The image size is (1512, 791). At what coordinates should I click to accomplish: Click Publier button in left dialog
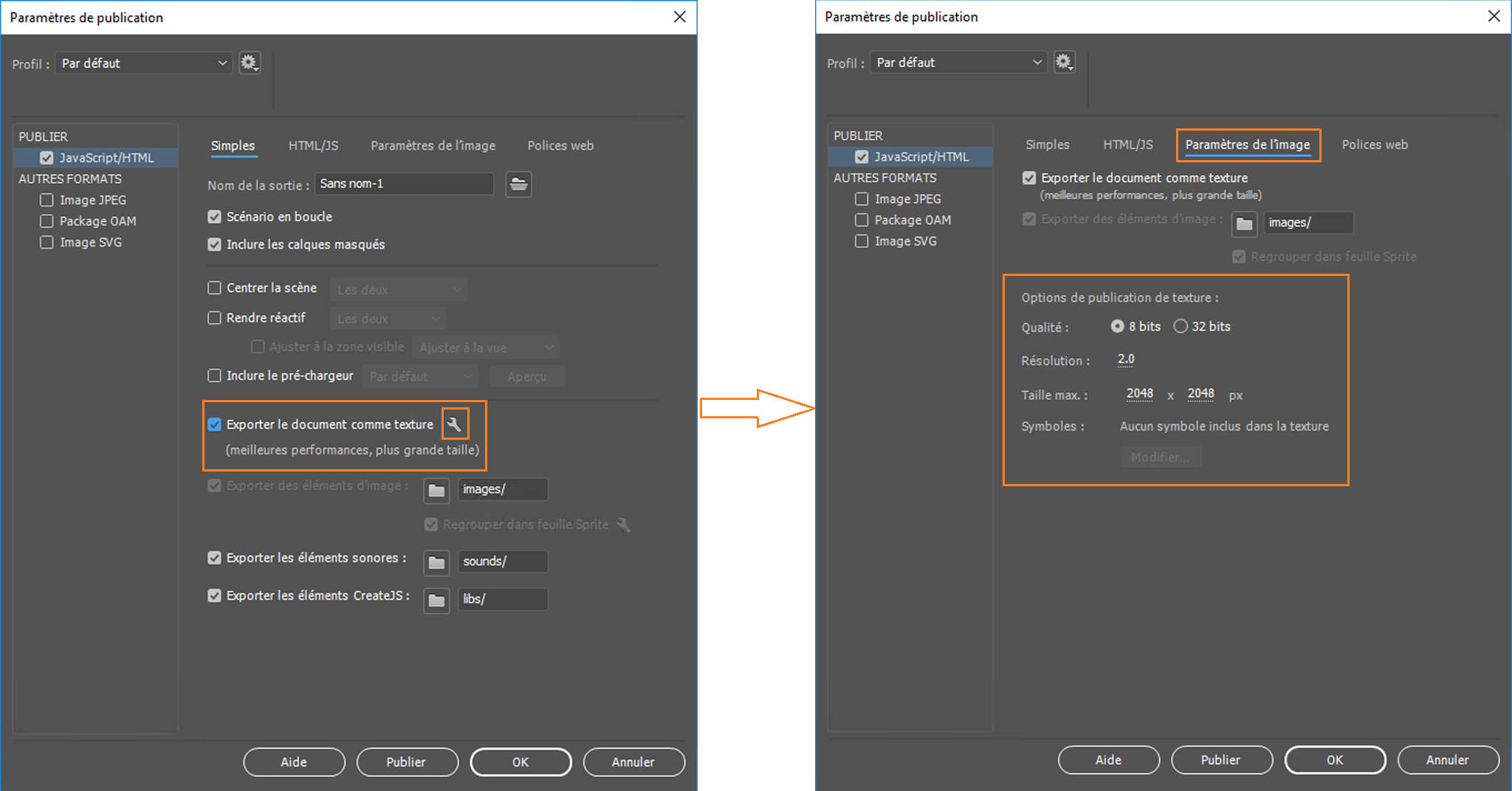click(407, 762)
